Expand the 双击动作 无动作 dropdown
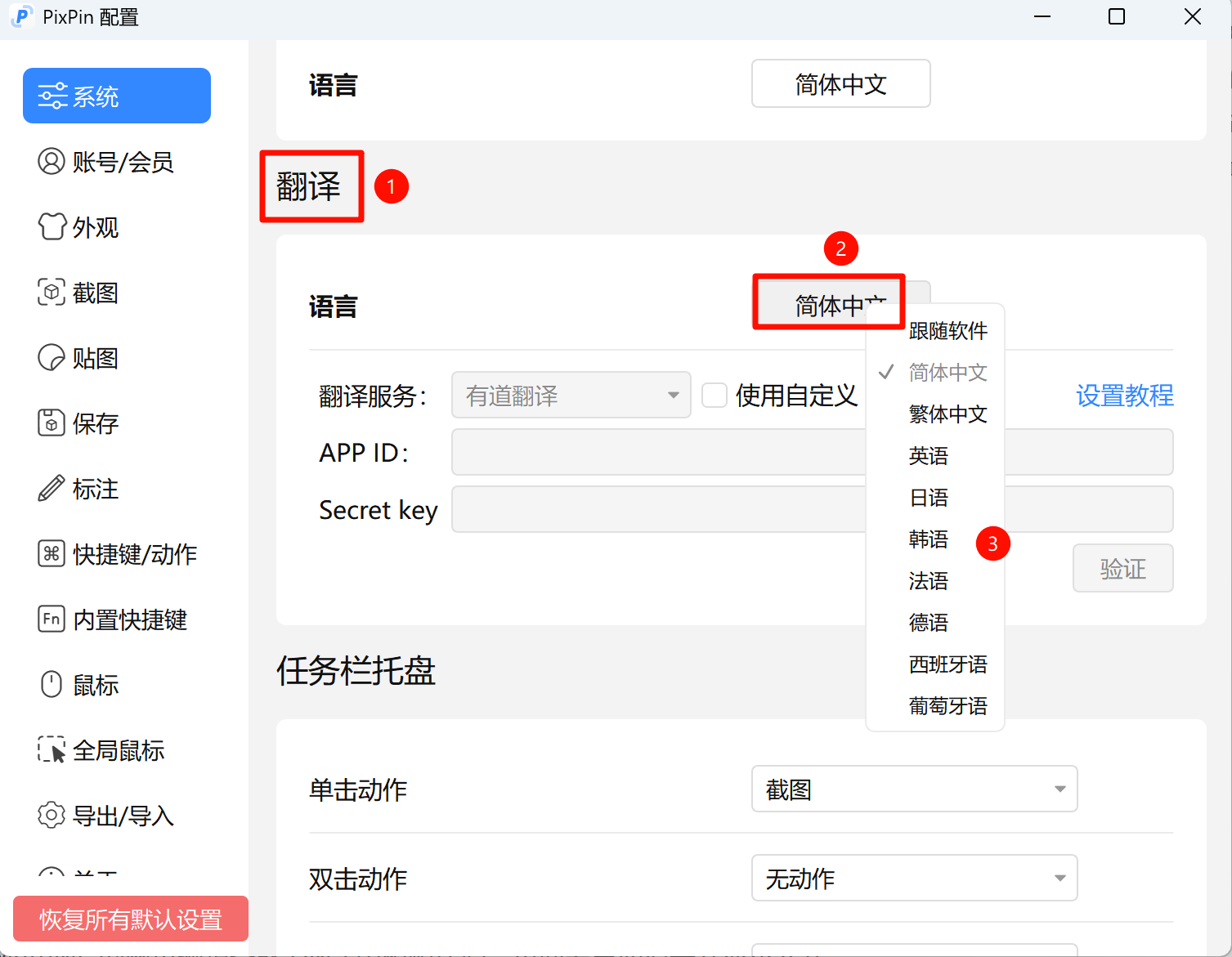 pos(914,879)
